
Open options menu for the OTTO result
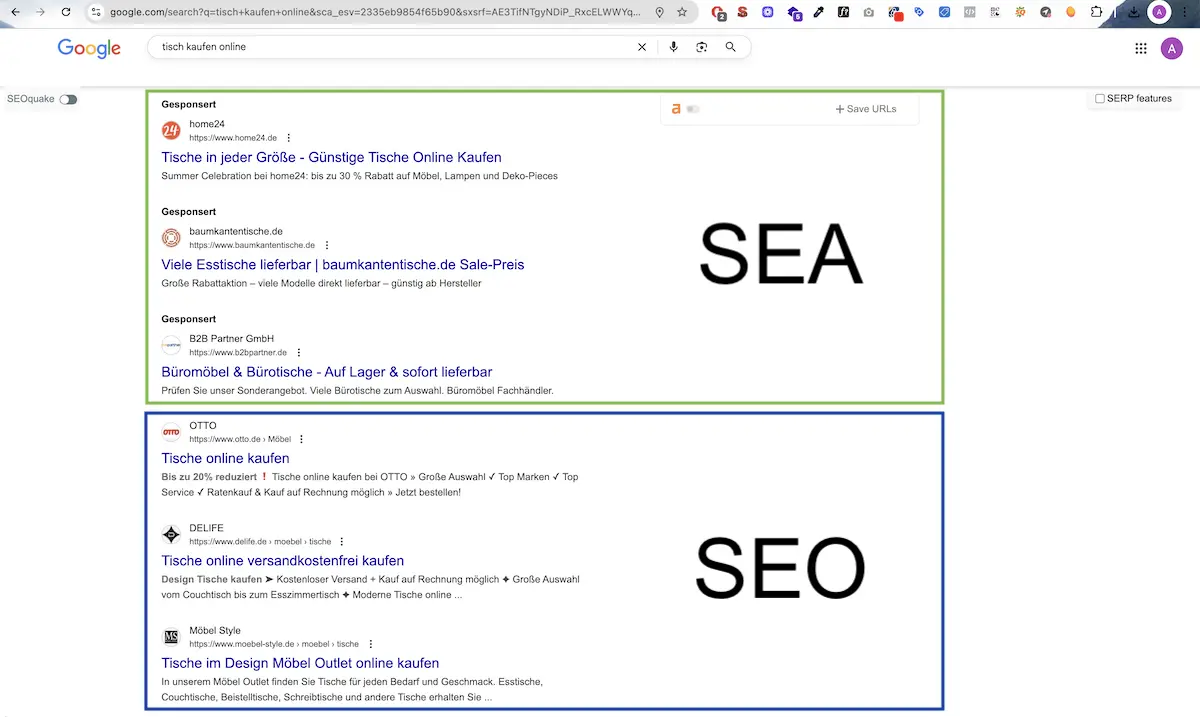(301, 439)
